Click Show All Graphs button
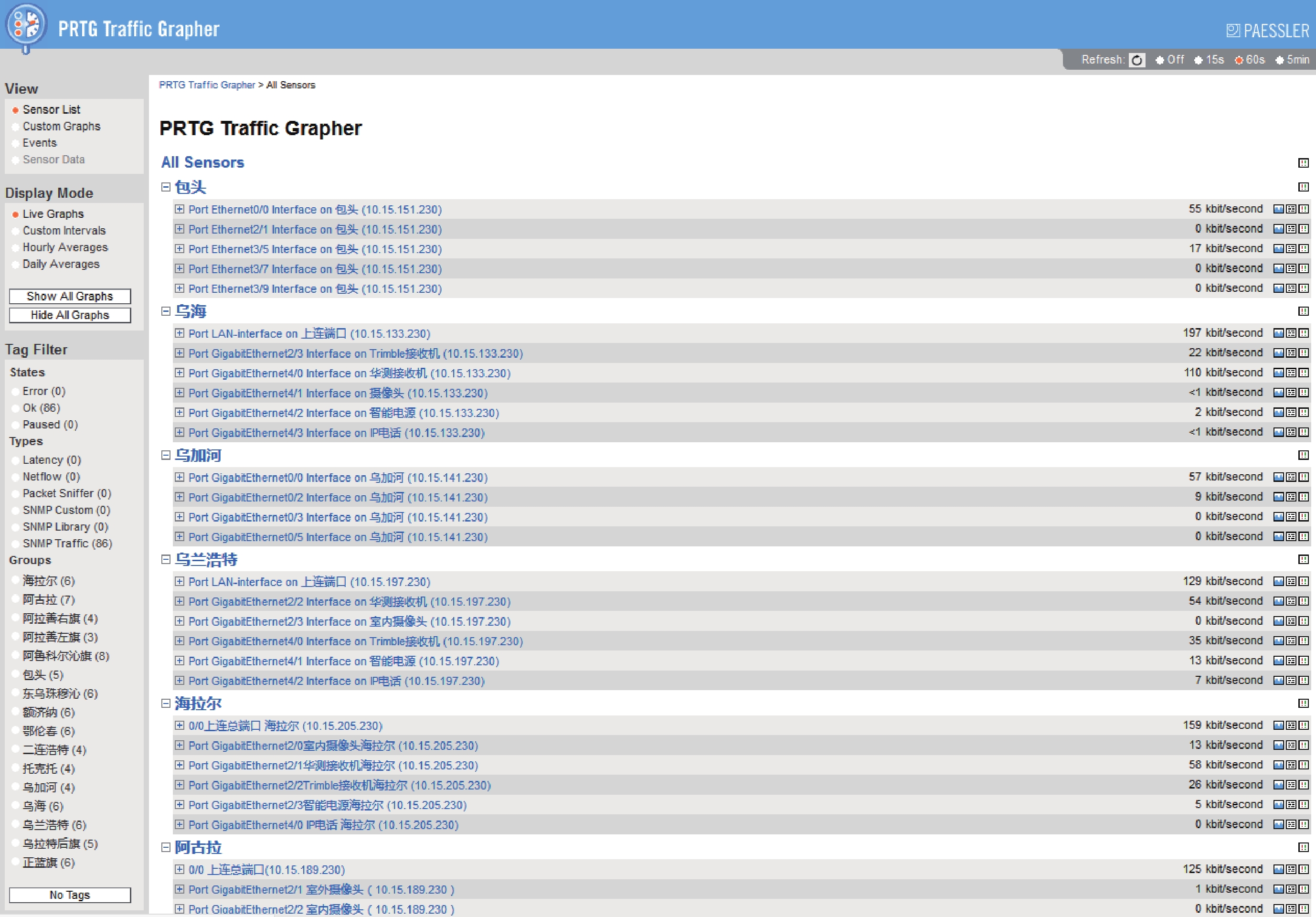Viewport: 1316px width, 917px height. coord(70,296)
